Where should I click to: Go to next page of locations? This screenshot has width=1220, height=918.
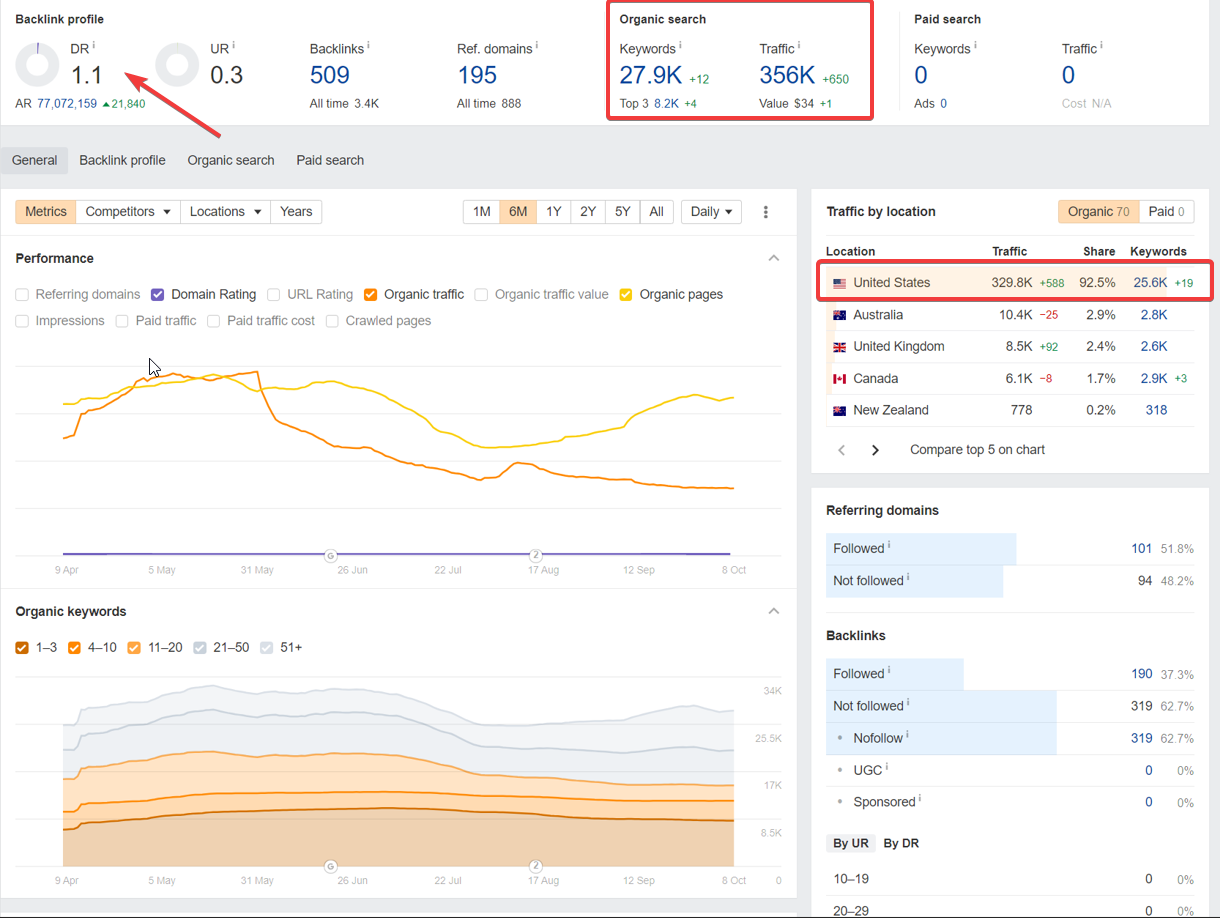(x=875, y=450)
